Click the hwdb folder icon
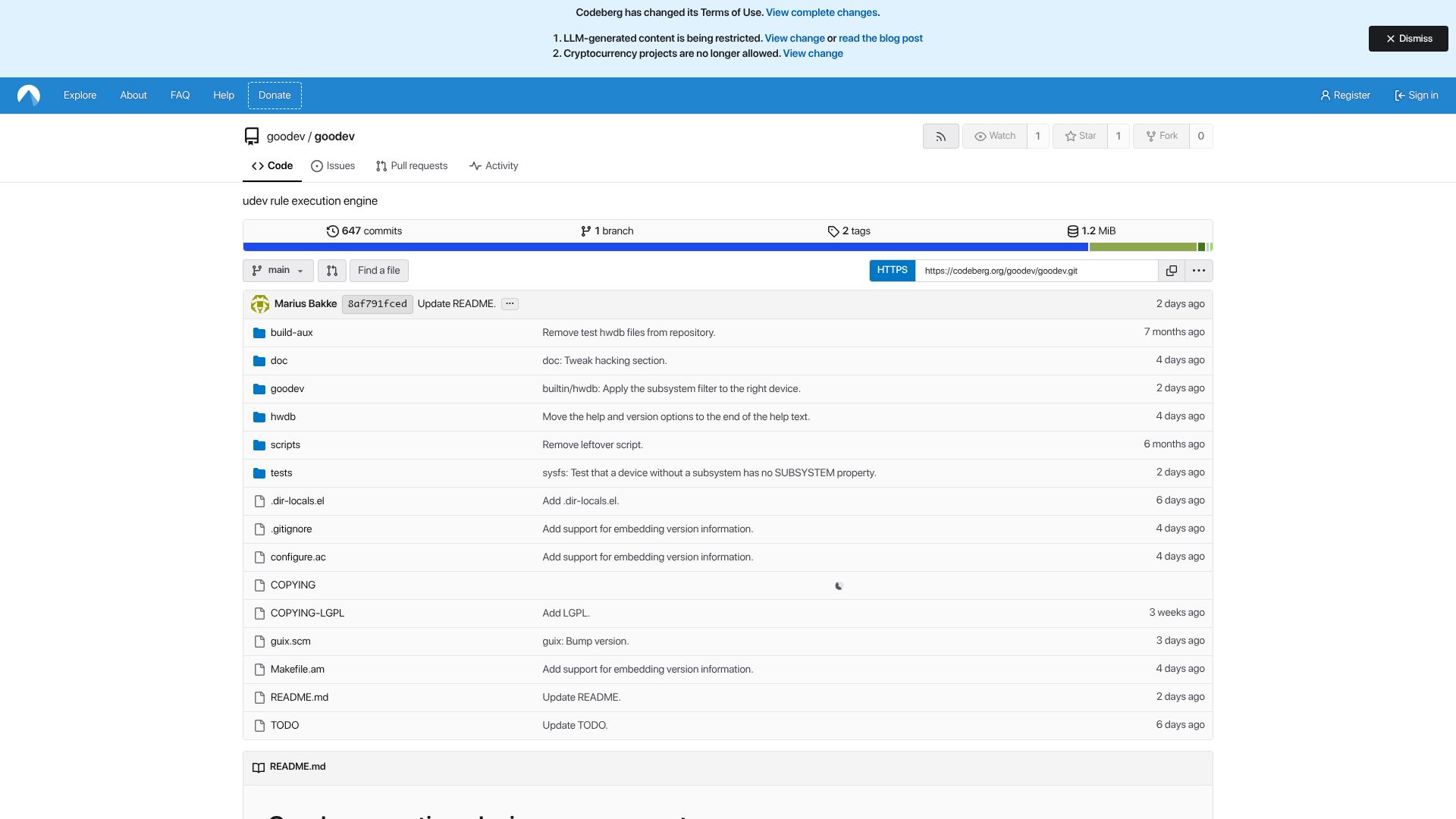Viewport: 1456px width, 819px height. coord(259,417)
